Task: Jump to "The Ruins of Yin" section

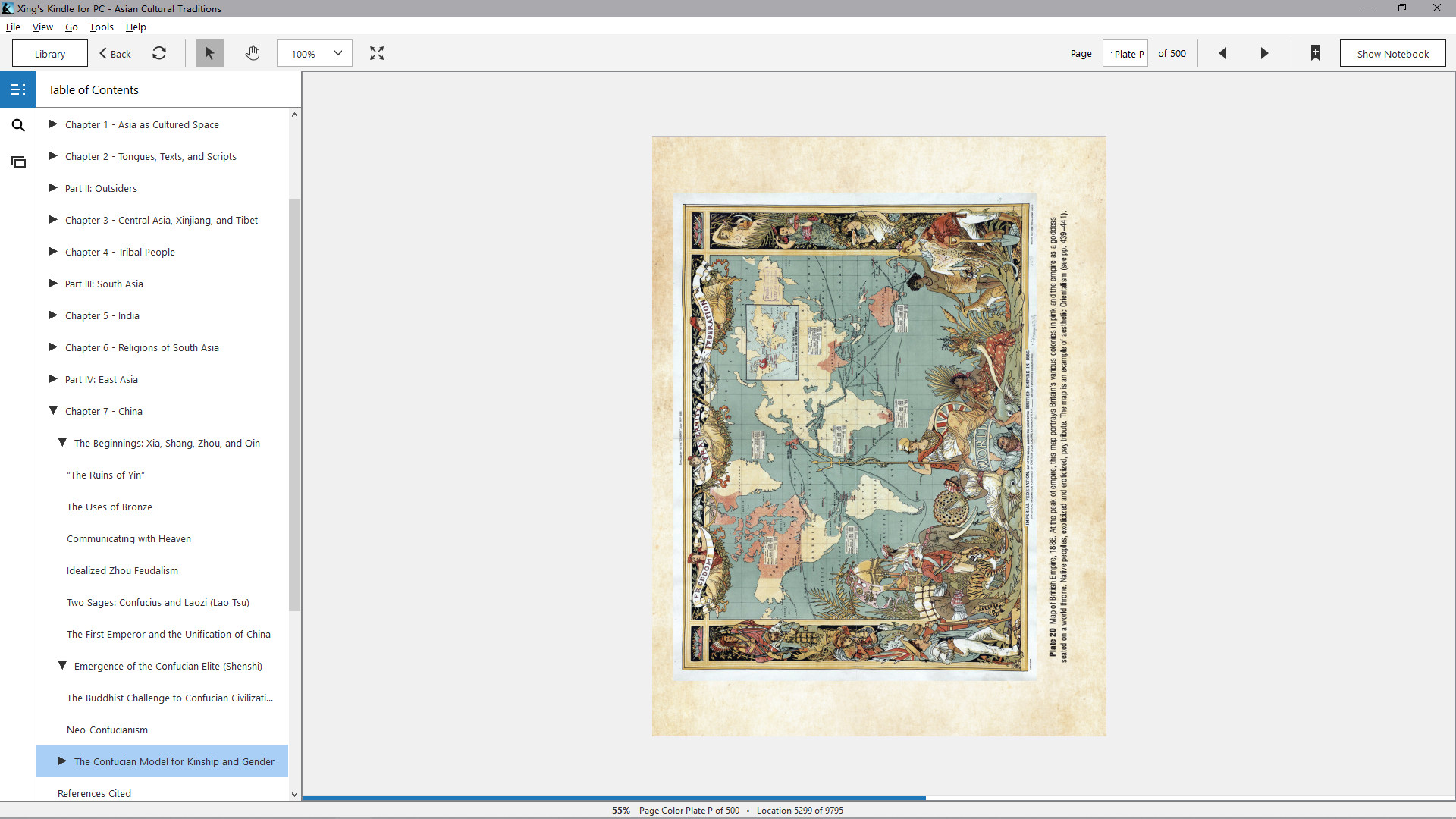Action: pyautogui.click(x=105, y=475)
